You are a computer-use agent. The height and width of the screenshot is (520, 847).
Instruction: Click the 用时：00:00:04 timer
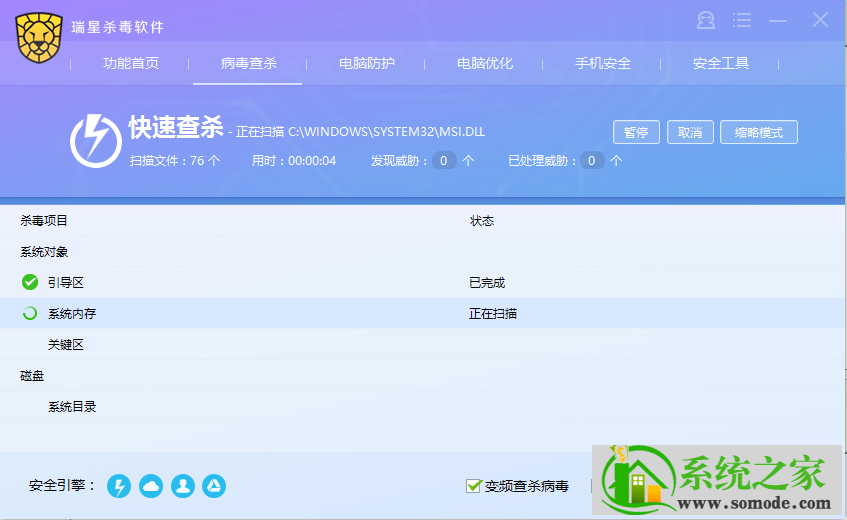[x=294, y=160]
